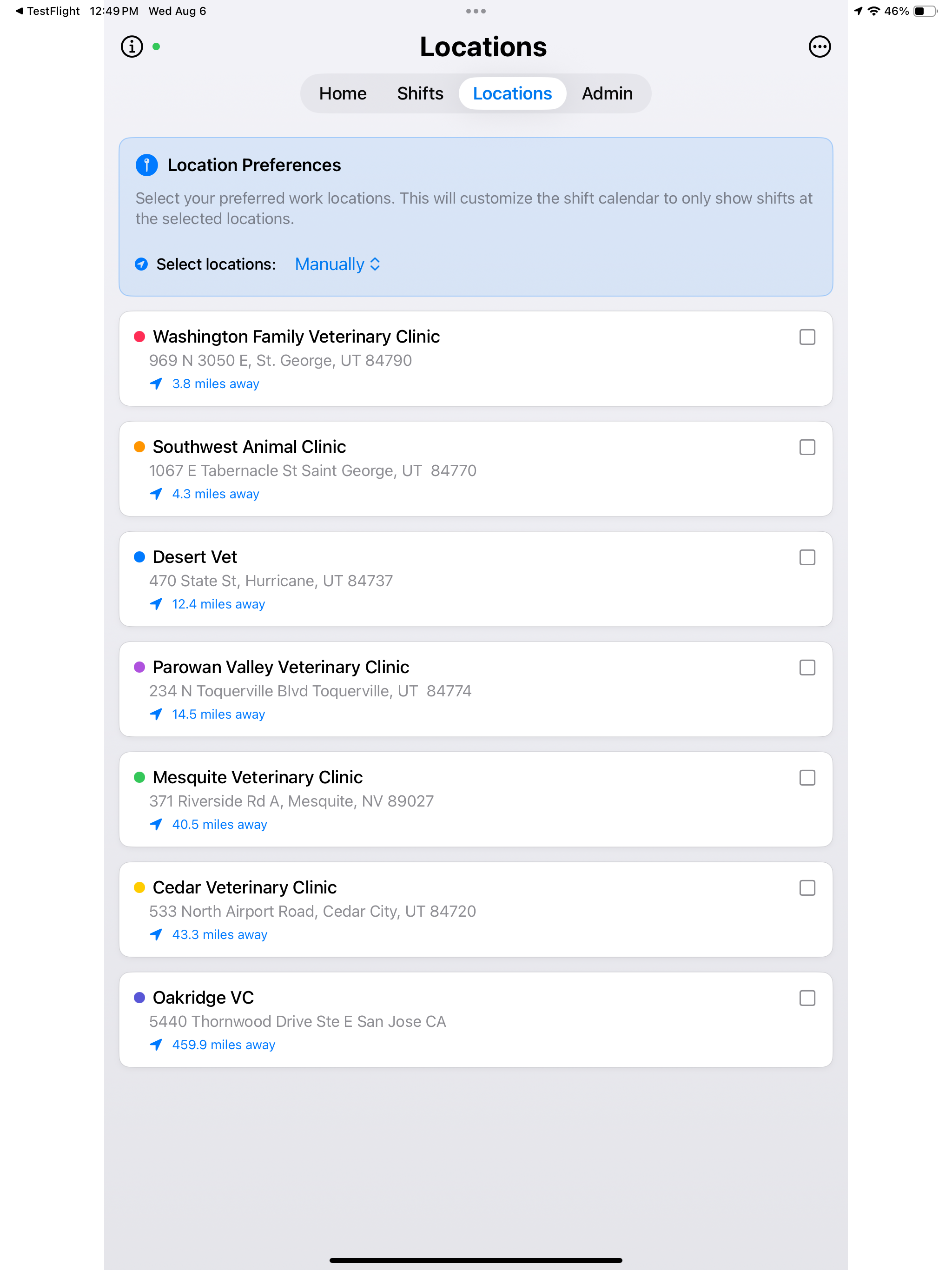Select the Oakridge VC checkbox

807,999
